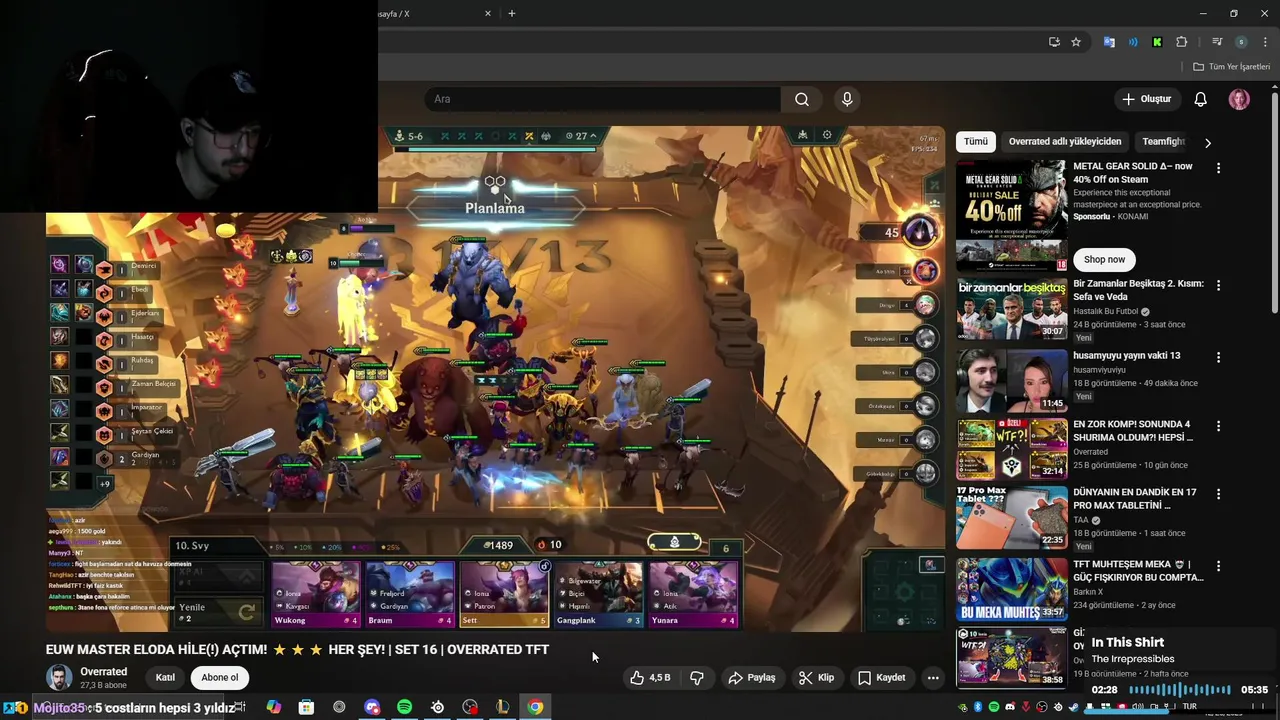
Task: Select the Teamfight chip
Action: (x=1163, y=142)
